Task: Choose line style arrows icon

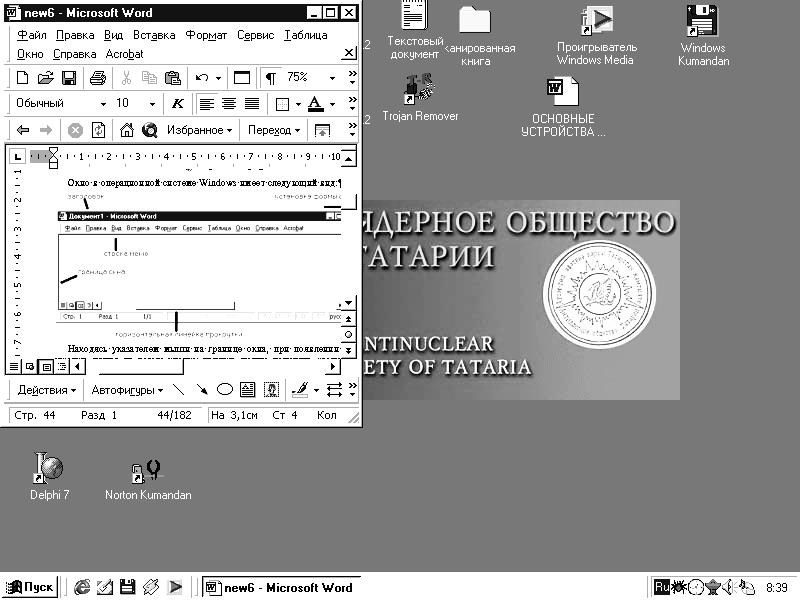Action: 334,390
